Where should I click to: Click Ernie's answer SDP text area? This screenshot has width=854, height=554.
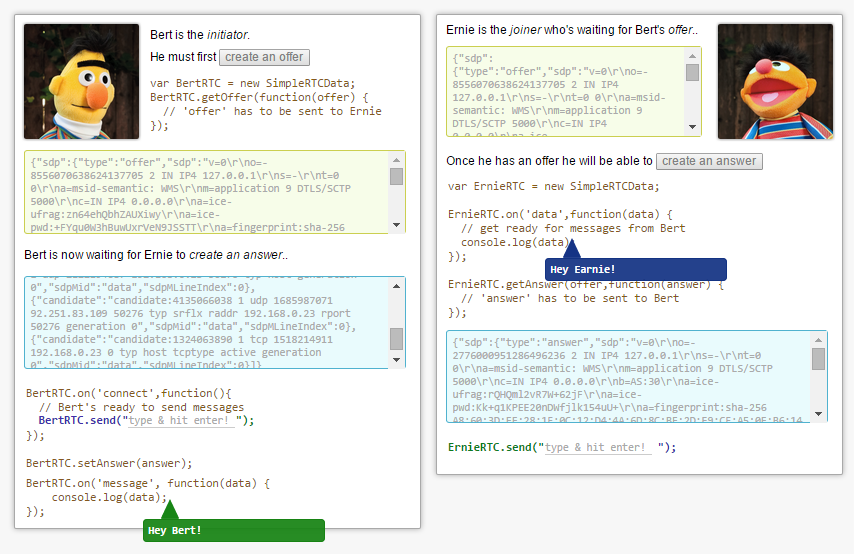[x=637, y=376]
